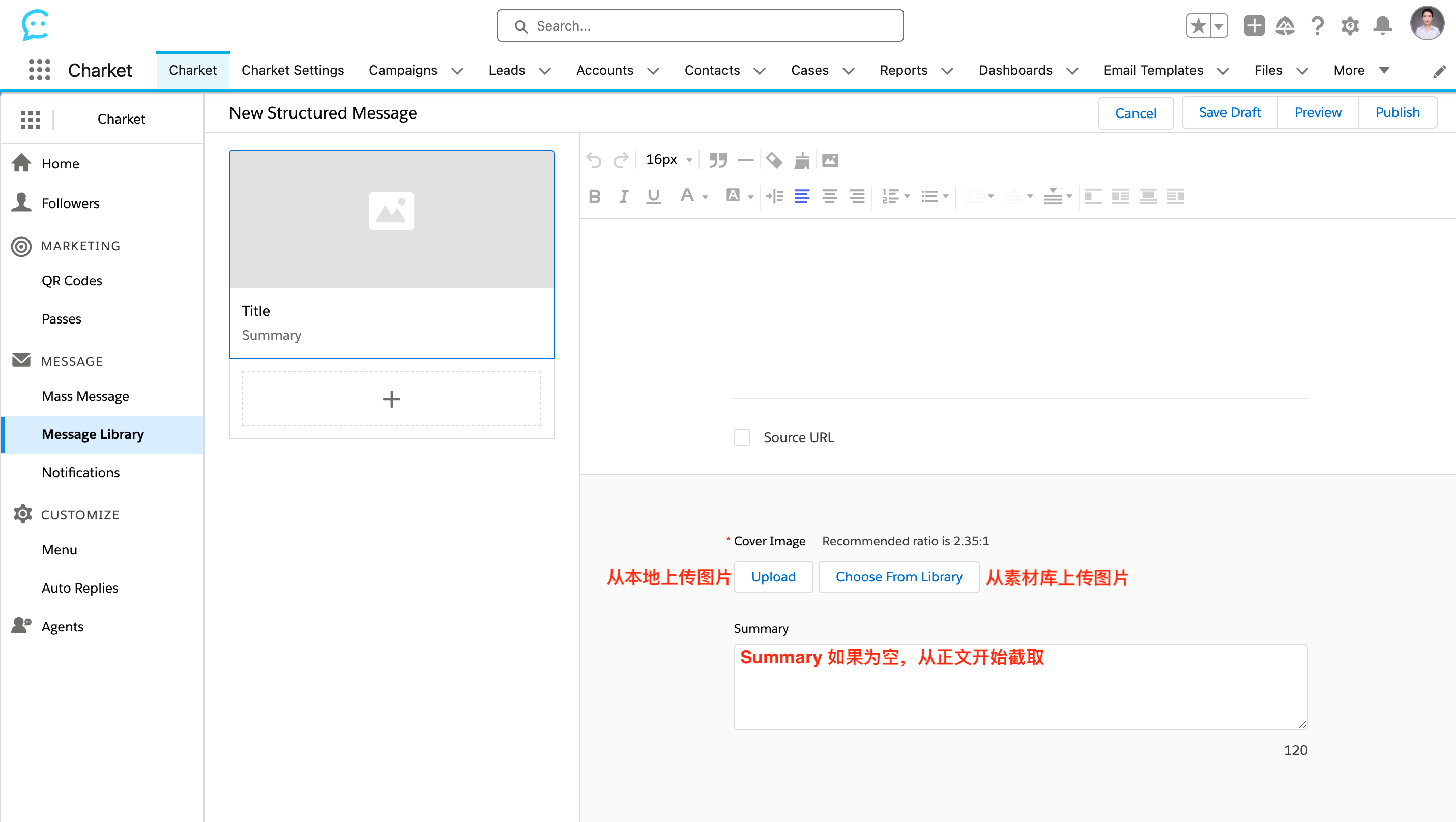
Task: Insert a horizontal rule in the editor
Action: pyautogui.click(x=745, y=160)
